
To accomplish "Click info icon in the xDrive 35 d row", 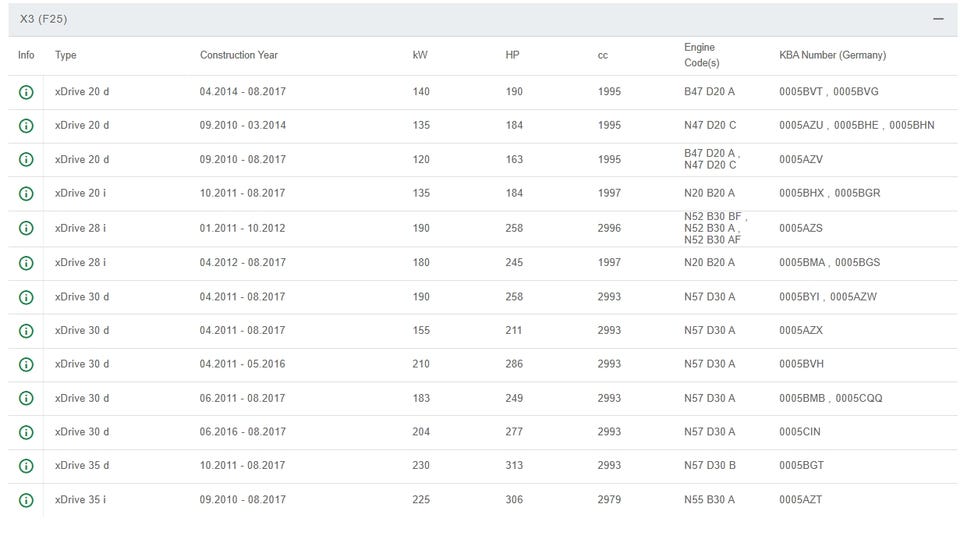I will tap(26, 466).
